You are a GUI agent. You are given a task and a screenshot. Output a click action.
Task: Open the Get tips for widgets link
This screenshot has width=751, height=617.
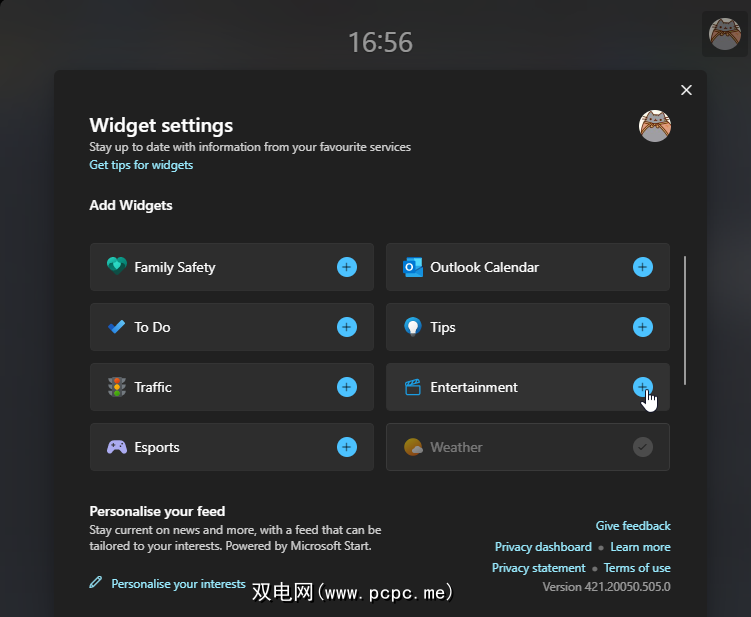coord(141,165)
